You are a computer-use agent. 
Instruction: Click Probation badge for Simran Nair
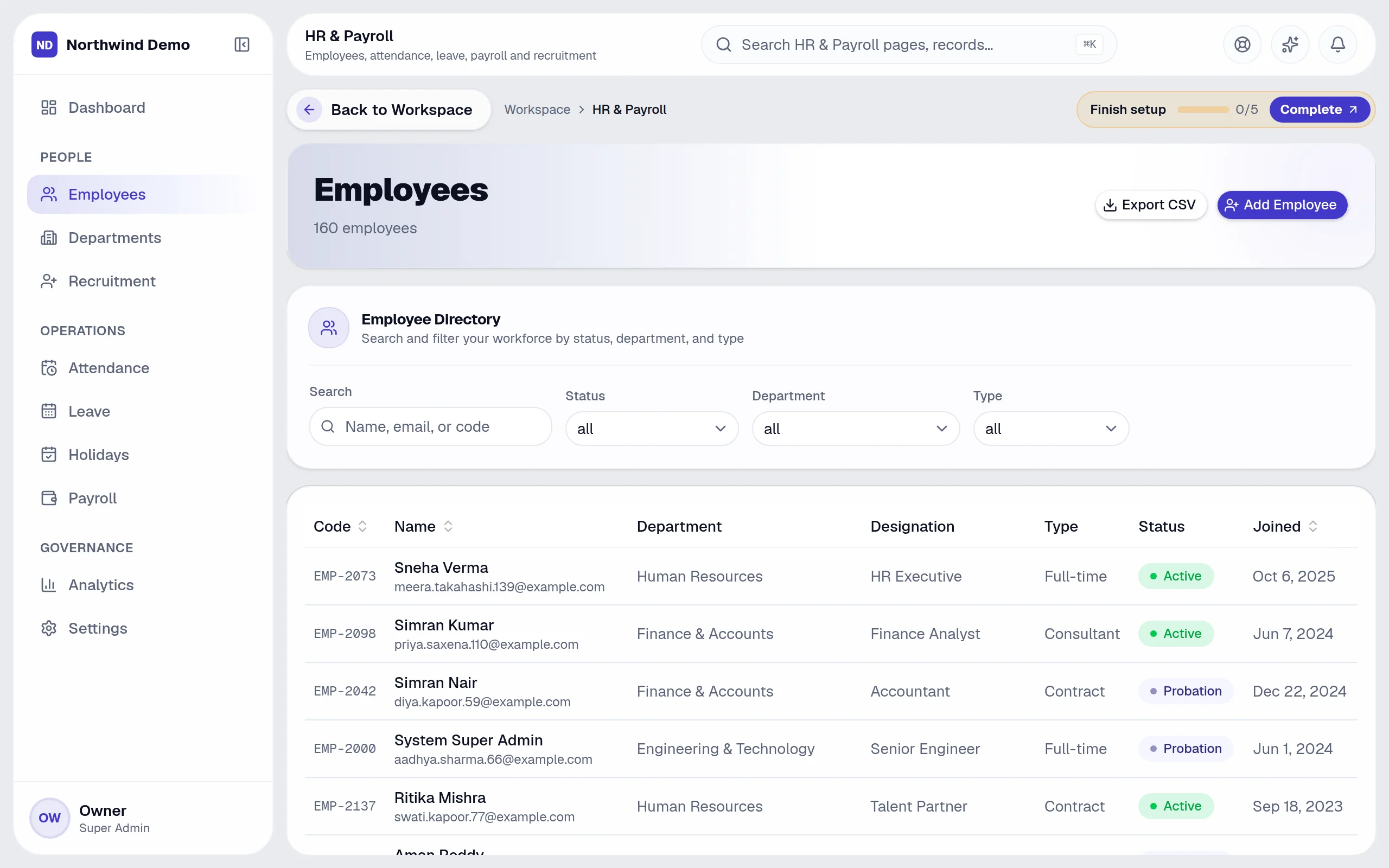tap(1185, 691)
